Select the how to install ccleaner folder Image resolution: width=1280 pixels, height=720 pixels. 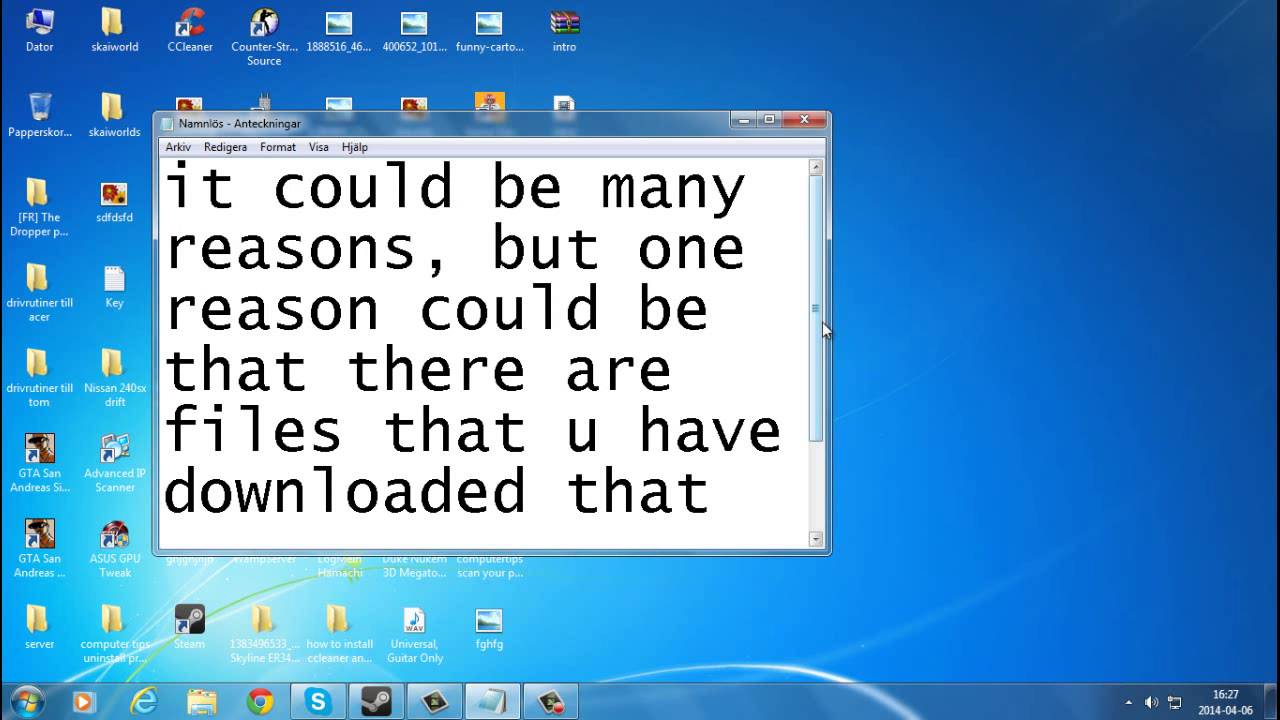pyautogui.click(x=339, y=634)
